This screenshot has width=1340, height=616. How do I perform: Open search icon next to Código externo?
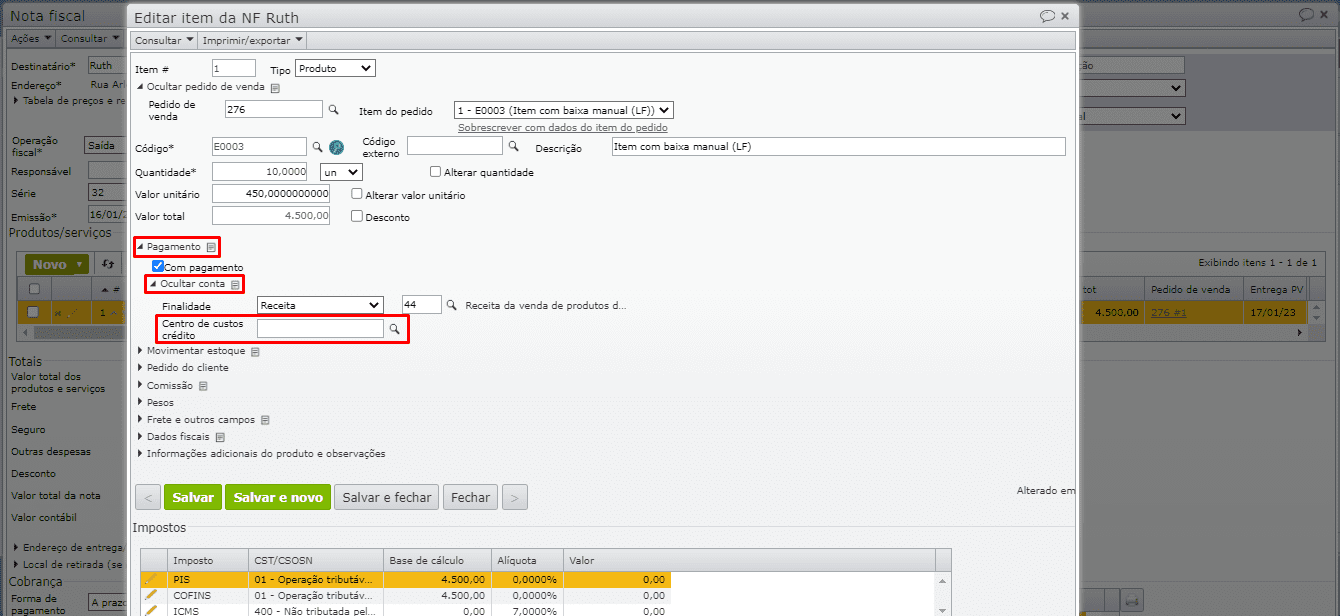pyautogui.click(x=514, y=147)
